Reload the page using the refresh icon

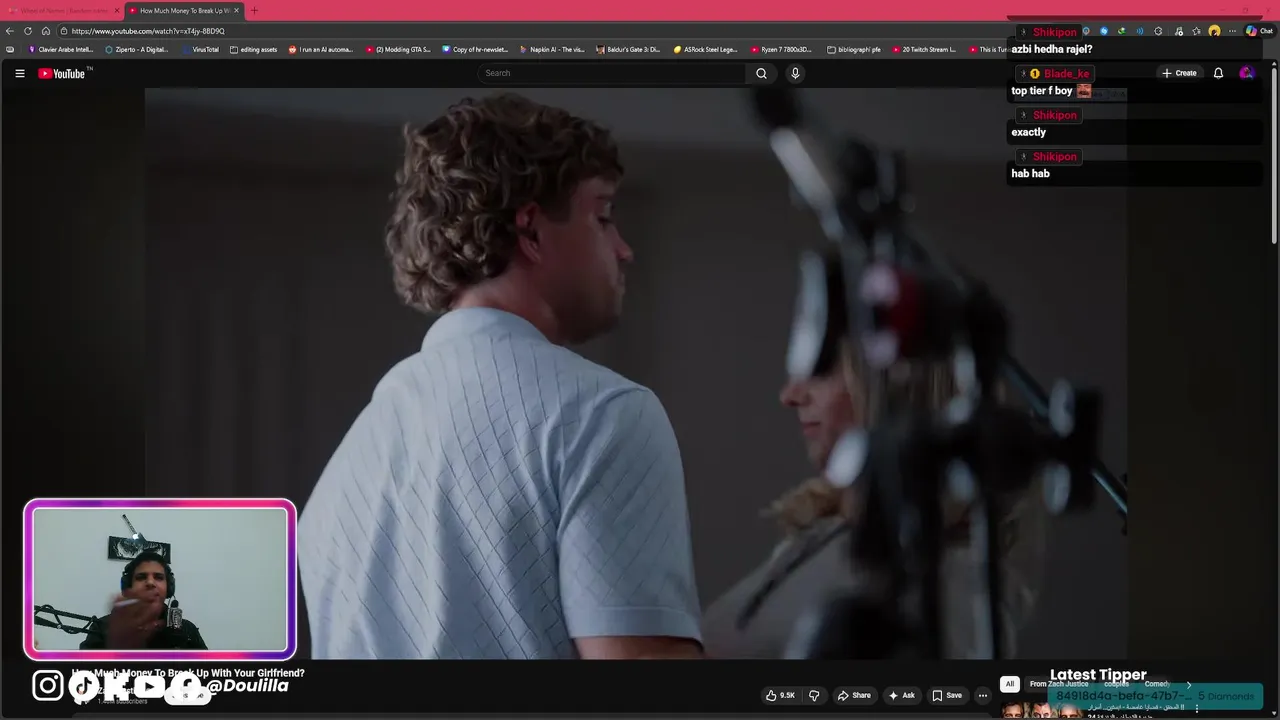[x=28, y=31]
